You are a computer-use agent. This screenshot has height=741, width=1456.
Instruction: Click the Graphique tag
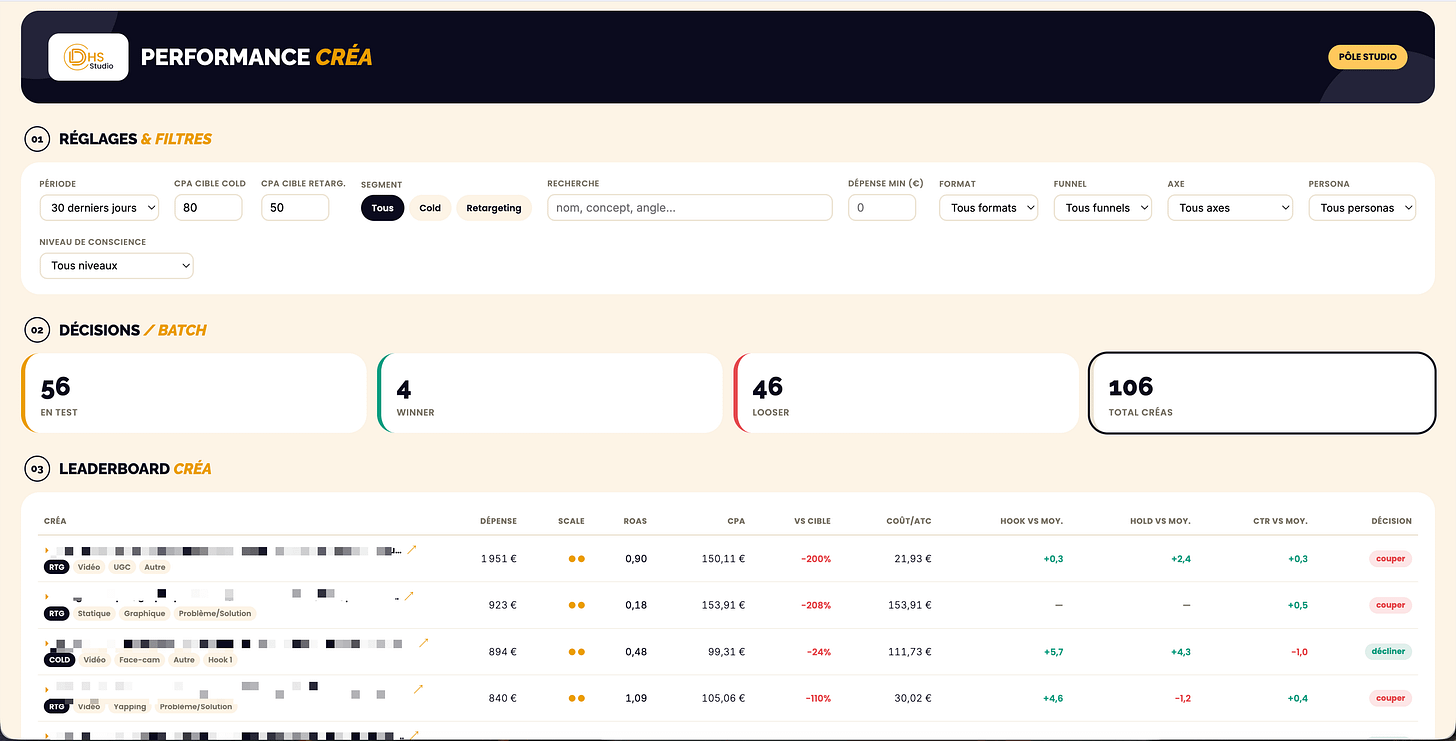(145, 613)
